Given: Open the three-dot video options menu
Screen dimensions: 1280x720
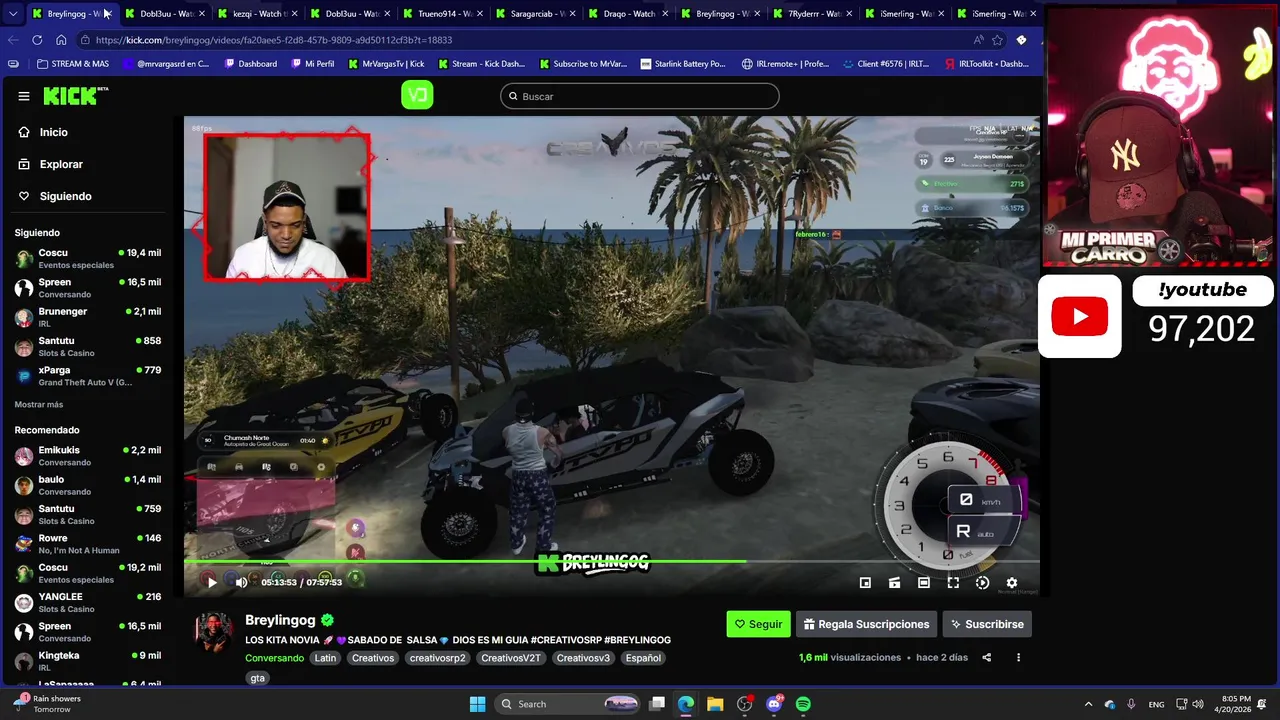Looking at the screenshot, I should coord(1018,658).
